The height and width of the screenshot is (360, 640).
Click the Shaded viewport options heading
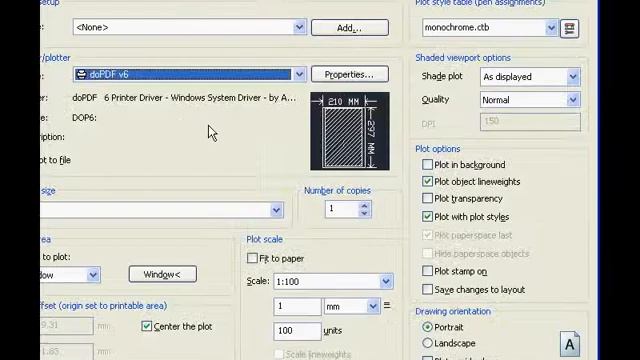click(x=463, y=58)
